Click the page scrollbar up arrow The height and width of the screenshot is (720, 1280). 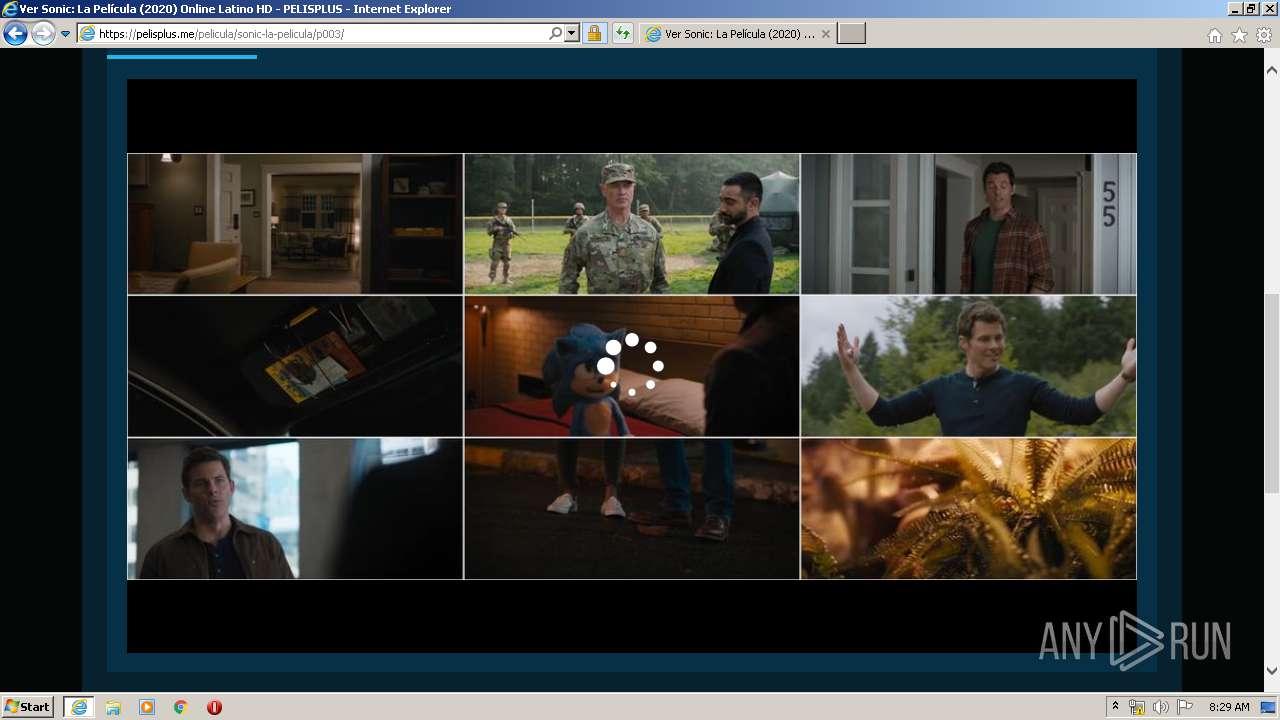coord(1272,70)
